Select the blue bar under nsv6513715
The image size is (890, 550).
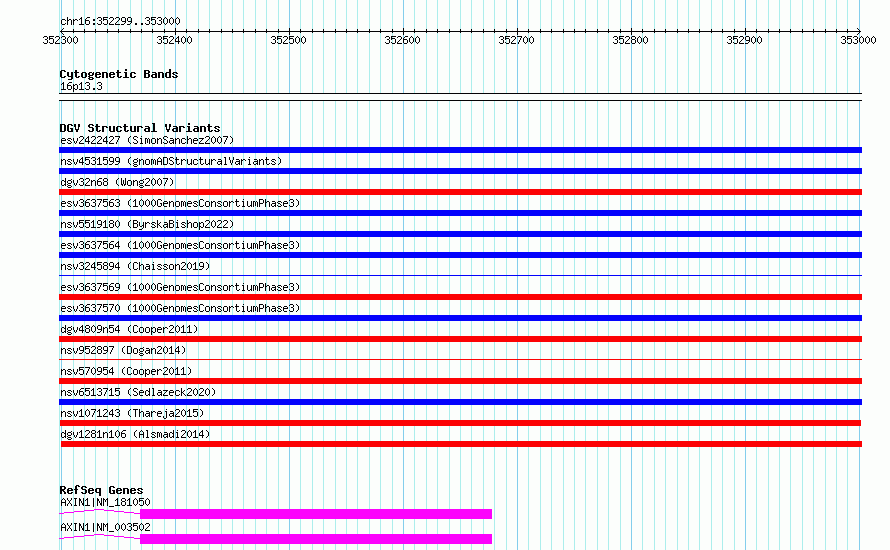tap(460, 402)
